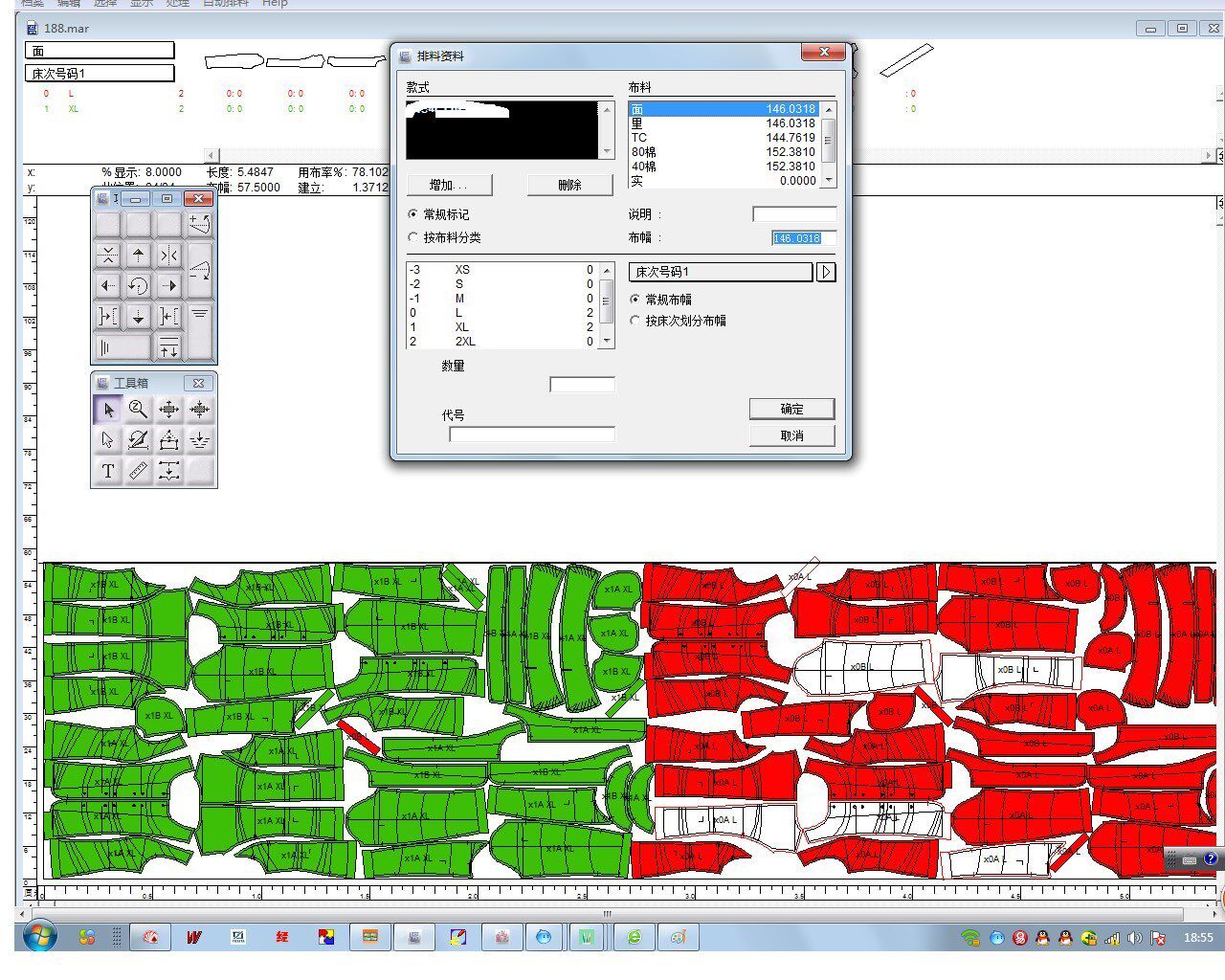Viewport: 1225px width, 980px height.
Task: Open the arrow button beside 床次号码1 field
Action: (x=826, y=272)
